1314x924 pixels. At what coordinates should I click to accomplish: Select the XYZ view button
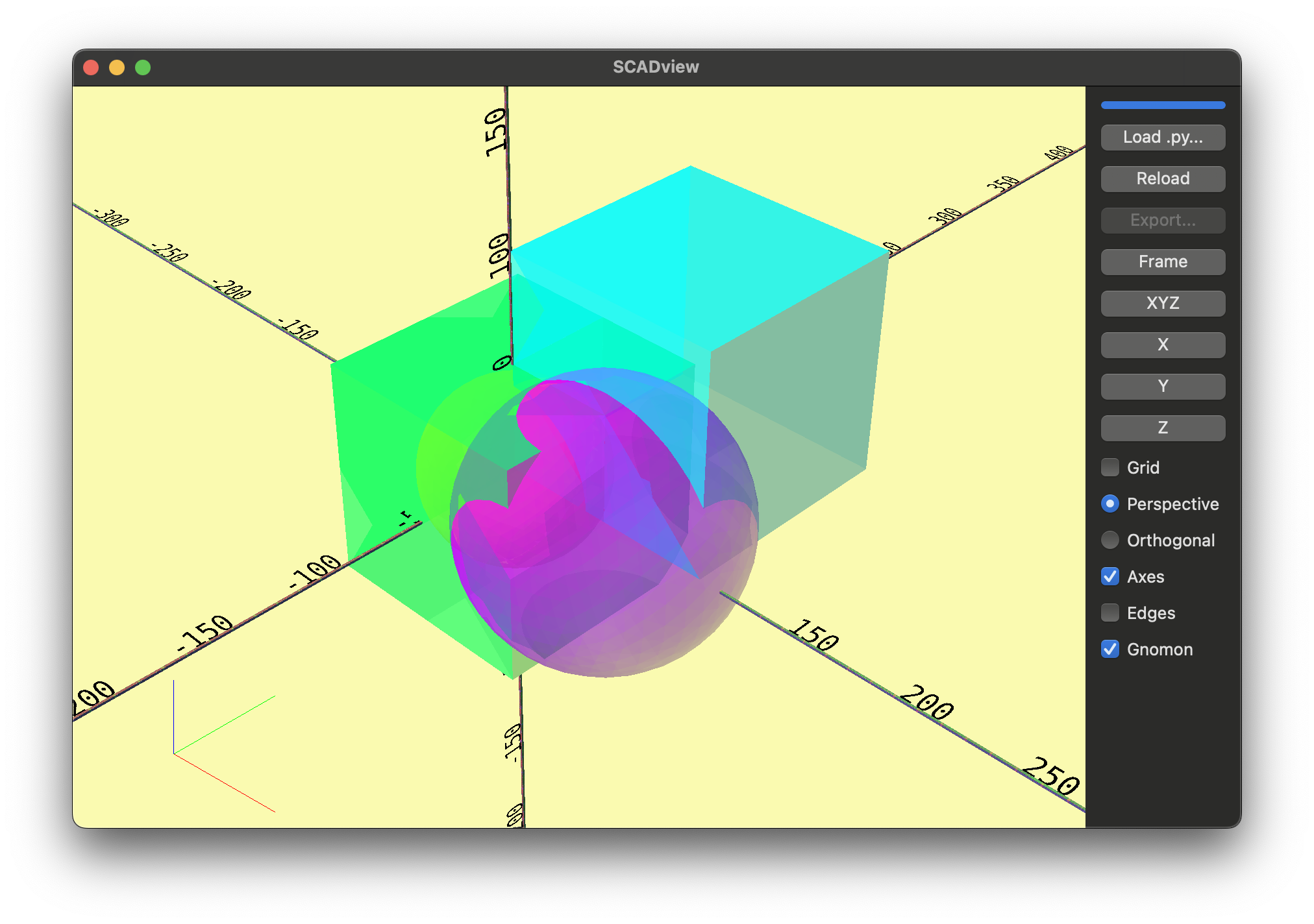pyautogui.click(x=1162, y=303)
